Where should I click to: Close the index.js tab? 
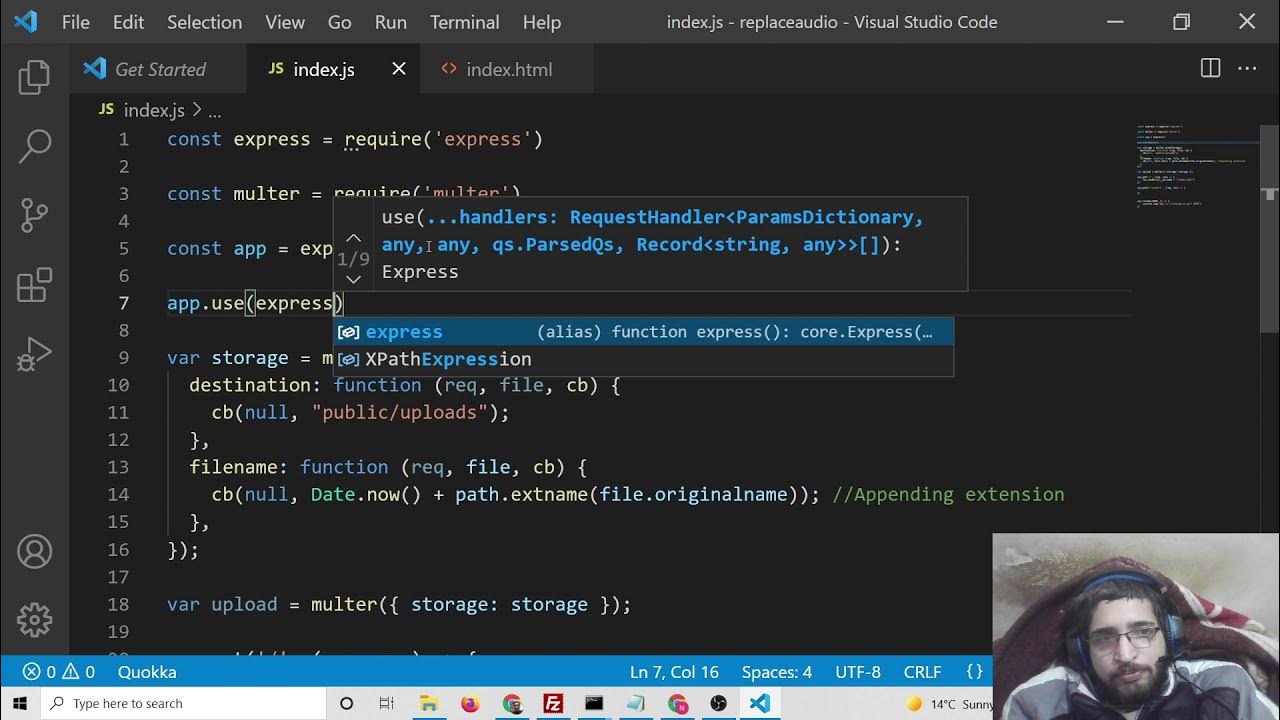(x=399, y=69)
